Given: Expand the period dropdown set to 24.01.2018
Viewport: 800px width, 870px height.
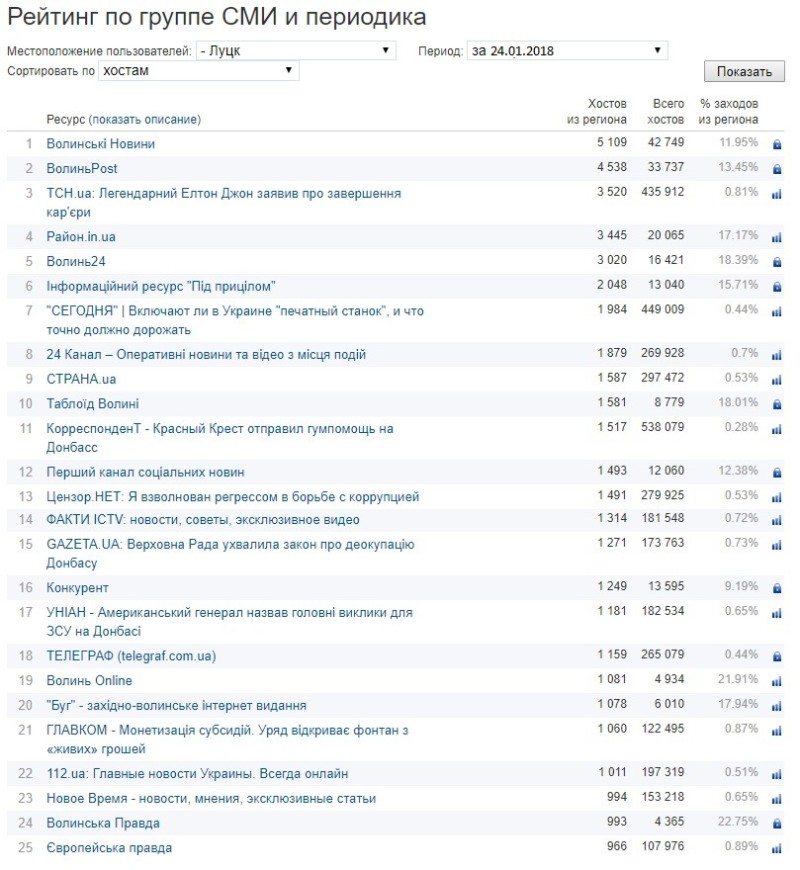Looking at the screenshot, I should point(566,50).
